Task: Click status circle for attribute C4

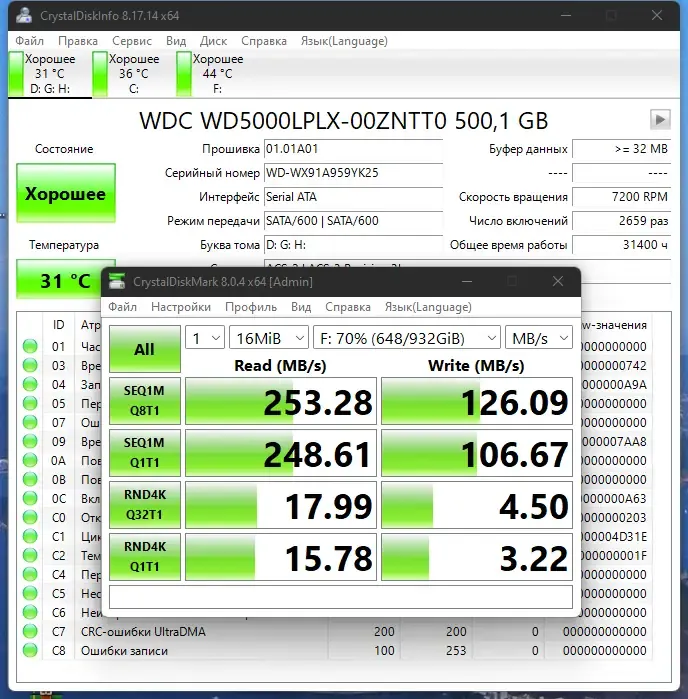Action: (30, 574)
